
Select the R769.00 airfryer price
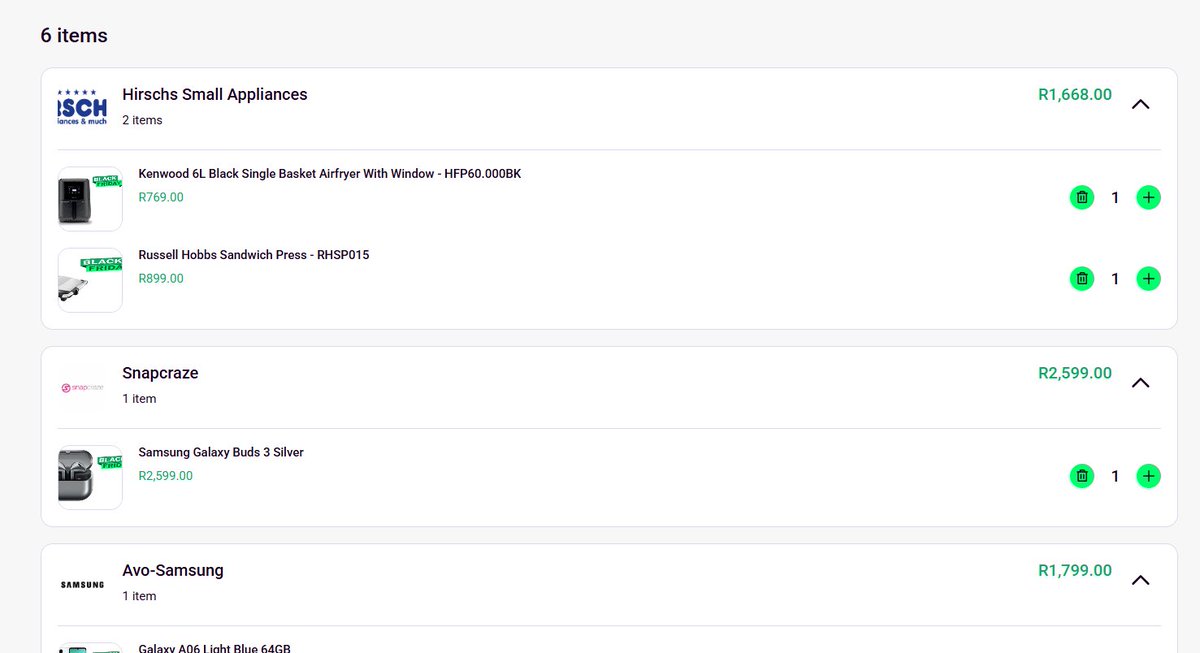161,198
